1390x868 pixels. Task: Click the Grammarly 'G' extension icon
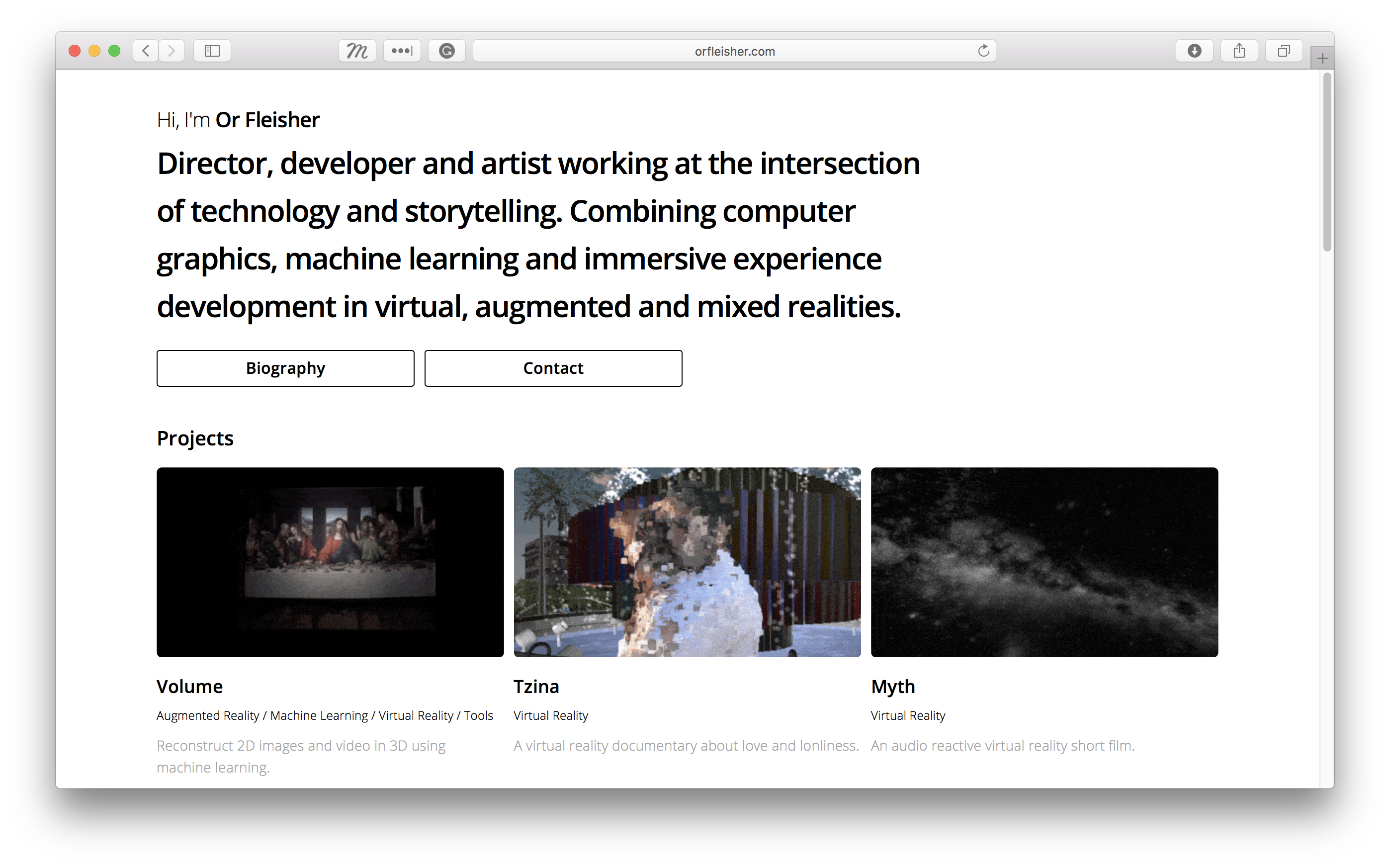coord(446,51)
